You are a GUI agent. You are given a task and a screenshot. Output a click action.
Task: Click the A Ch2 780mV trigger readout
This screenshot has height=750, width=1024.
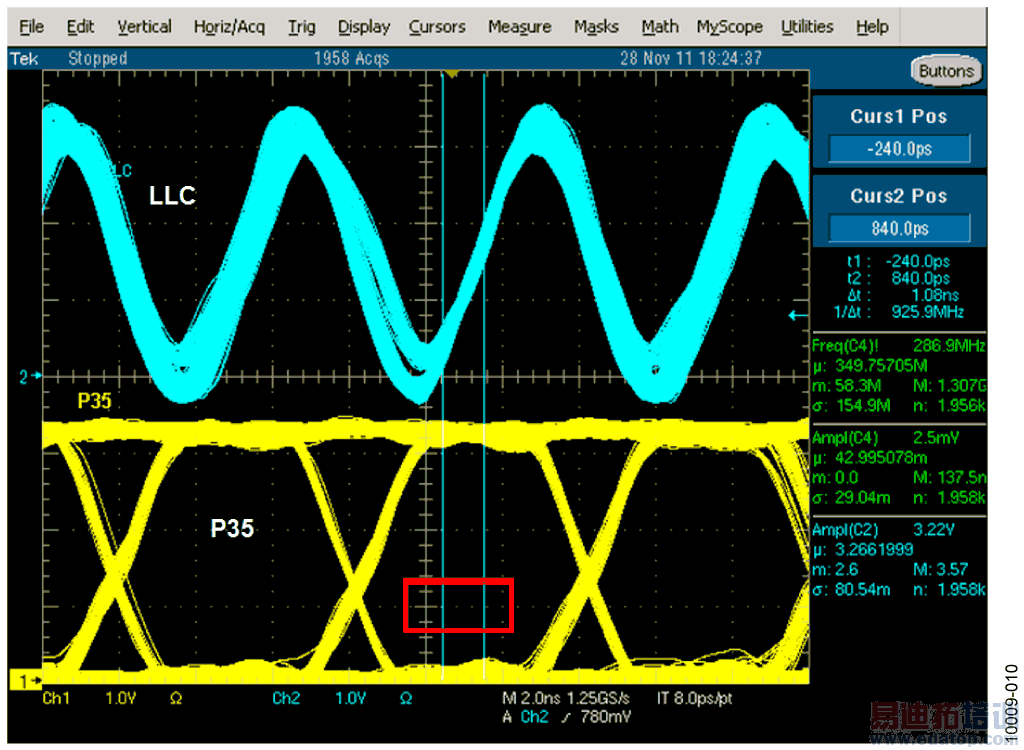pos(567,717)
